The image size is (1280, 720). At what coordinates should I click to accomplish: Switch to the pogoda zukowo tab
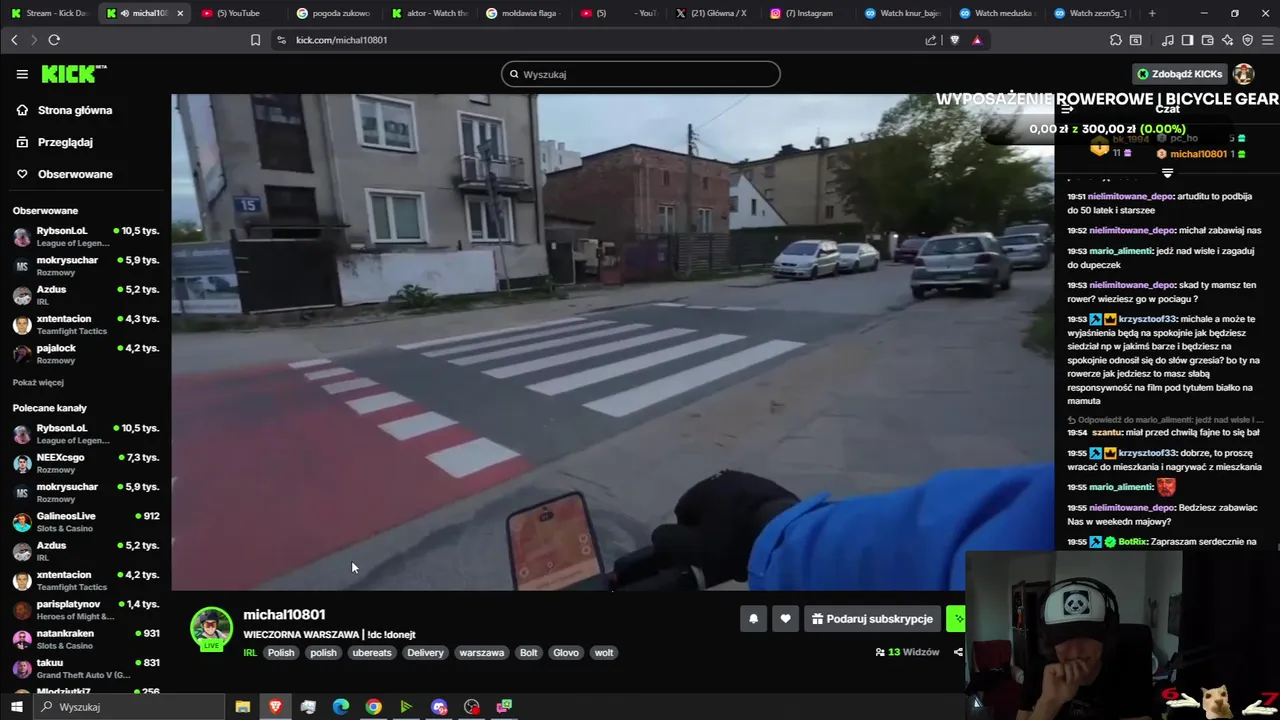(333, 13)
